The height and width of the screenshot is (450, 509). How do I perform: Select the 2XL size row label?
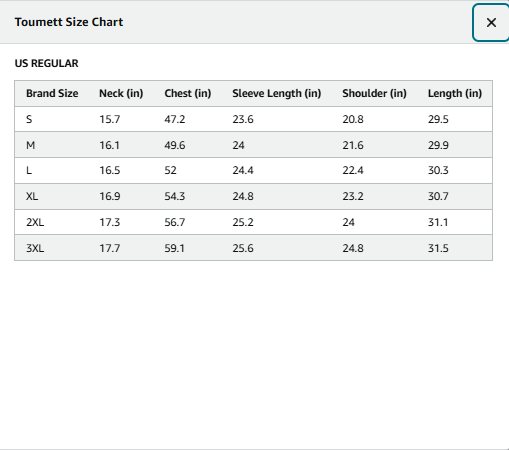pos(35,222)
